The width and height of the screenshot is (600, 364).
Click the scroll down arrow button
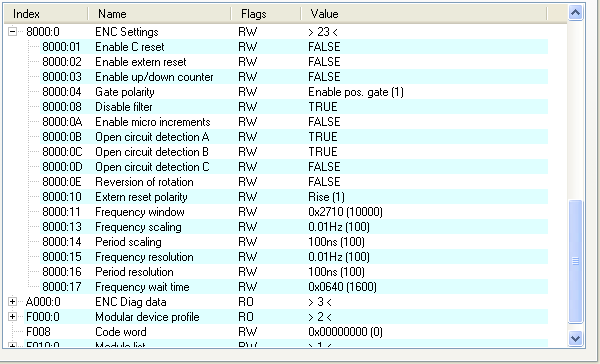(576, 338)
